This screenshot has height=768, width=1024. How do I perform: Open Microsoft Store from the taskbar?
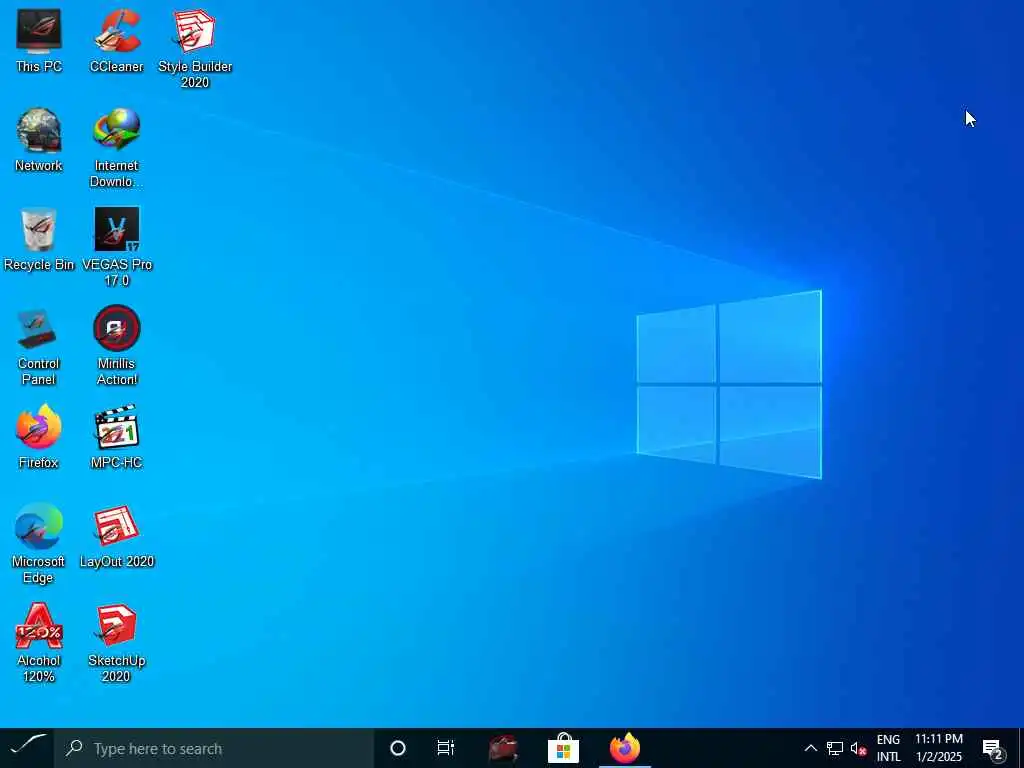(x=564, y=748)
